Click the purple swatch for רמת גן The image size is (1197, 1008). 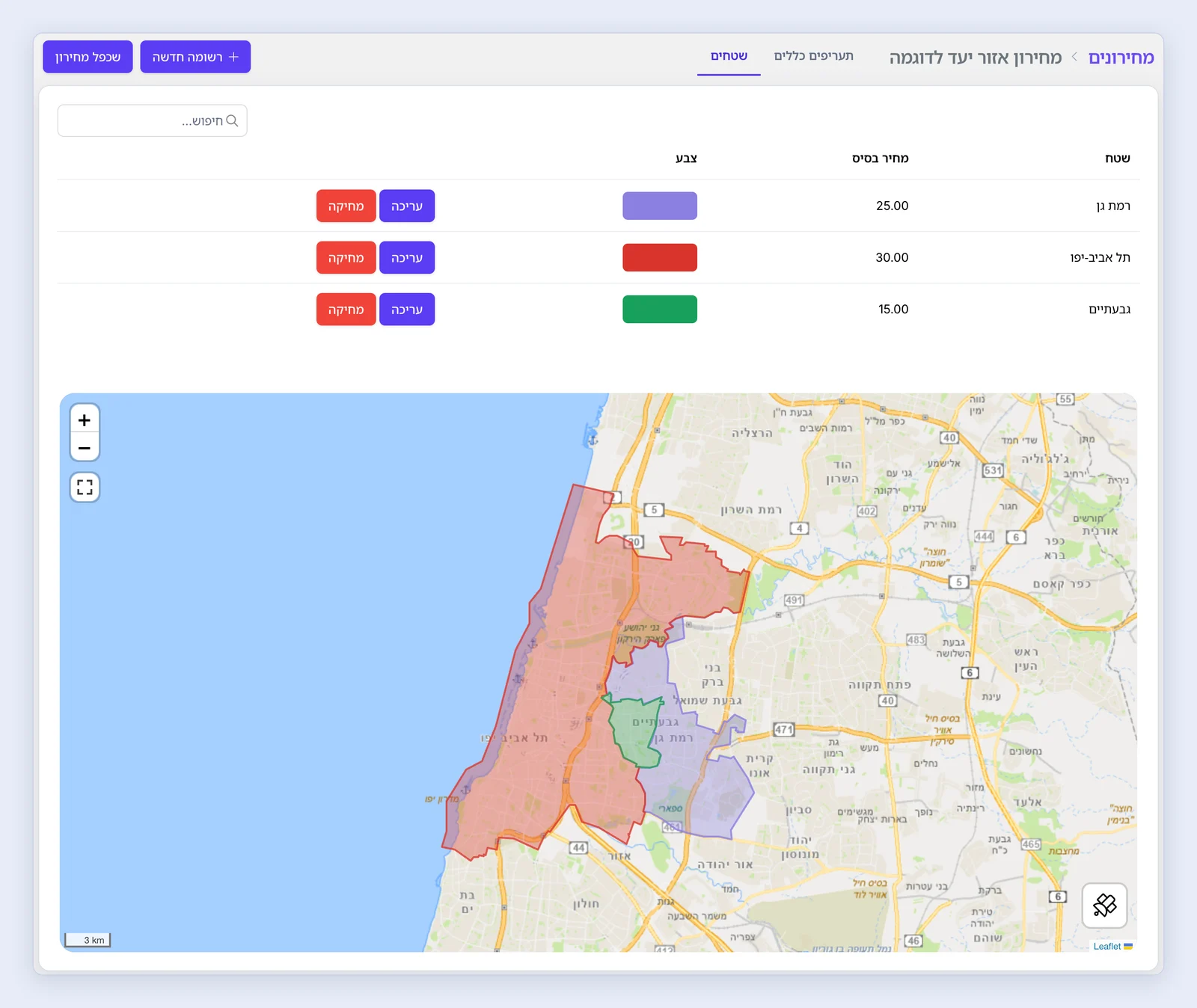point(660,206)
